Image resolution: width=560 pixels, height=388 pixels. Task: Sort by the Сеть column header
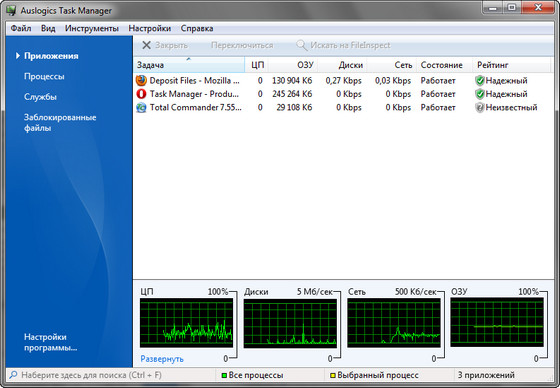[x=392, y=65]
